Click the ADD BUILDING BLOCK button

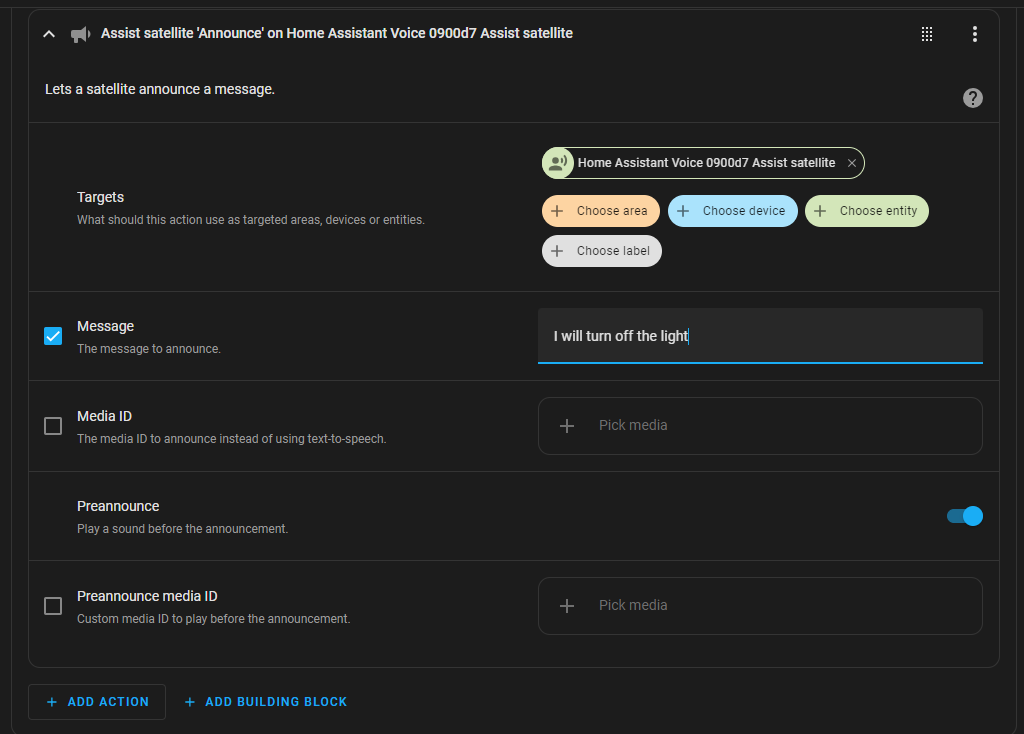point(265,701)
